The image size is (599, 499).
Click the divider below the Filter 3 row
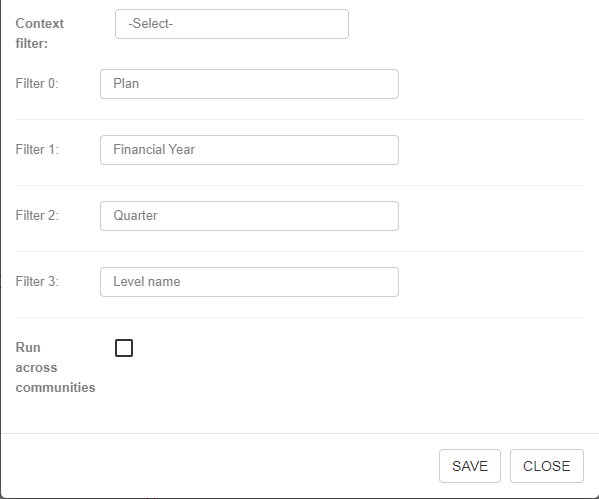coord(300,318)
